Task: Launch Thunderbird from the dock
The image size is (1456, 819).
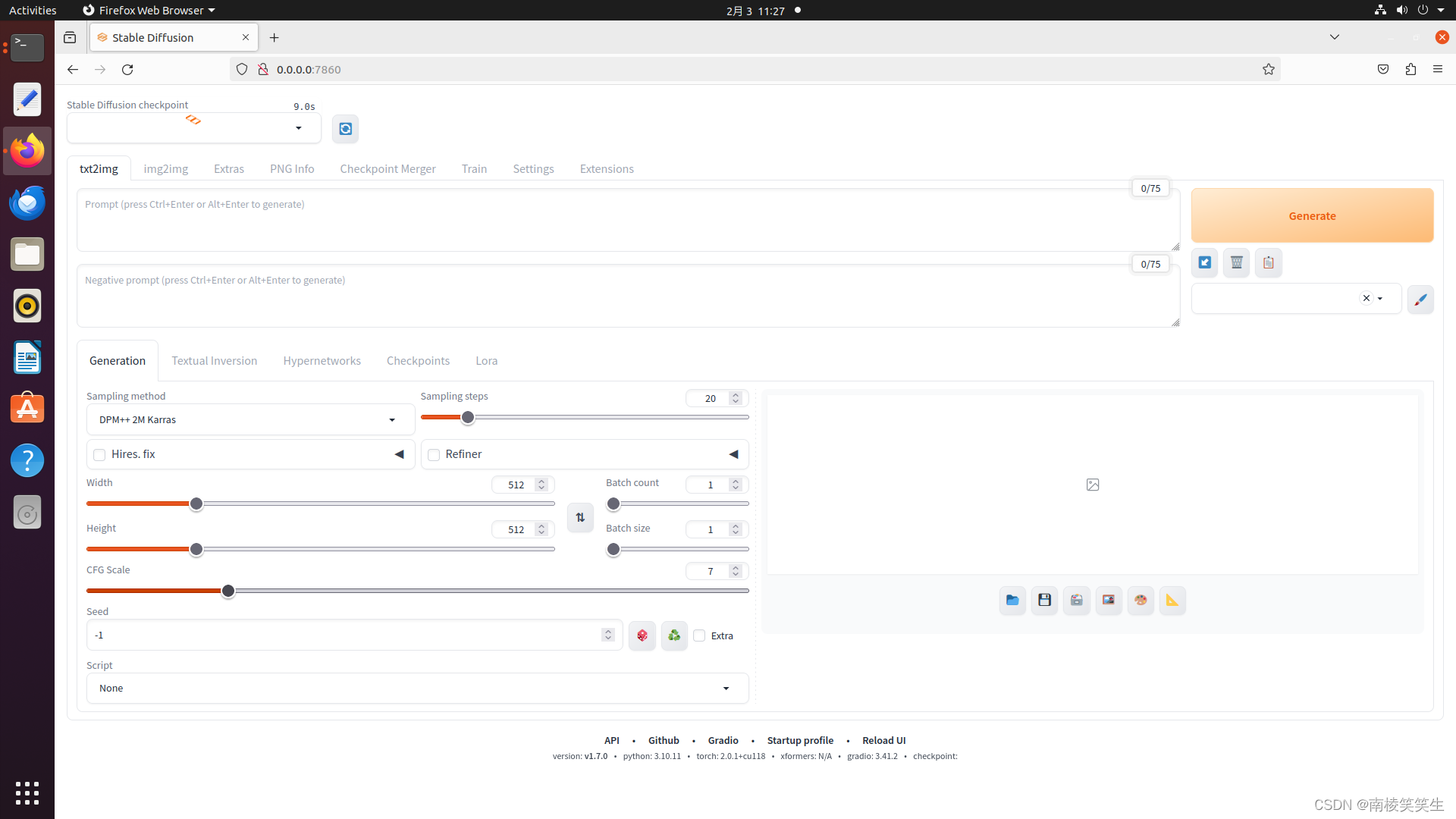Action: (x=27, y=202)
